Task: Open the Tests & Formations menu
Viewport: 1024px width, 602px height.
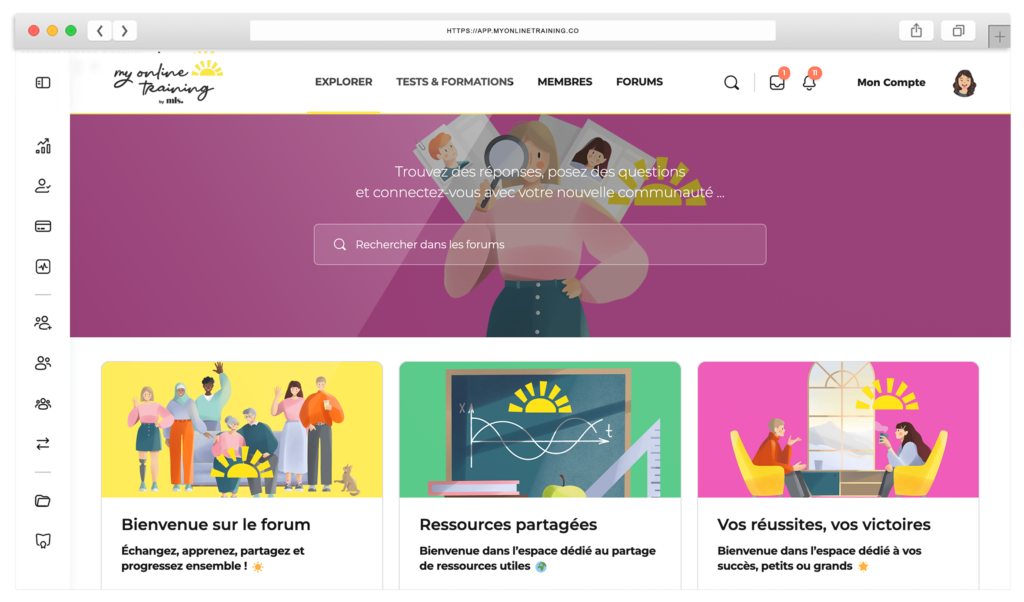Action: (455, 82)
